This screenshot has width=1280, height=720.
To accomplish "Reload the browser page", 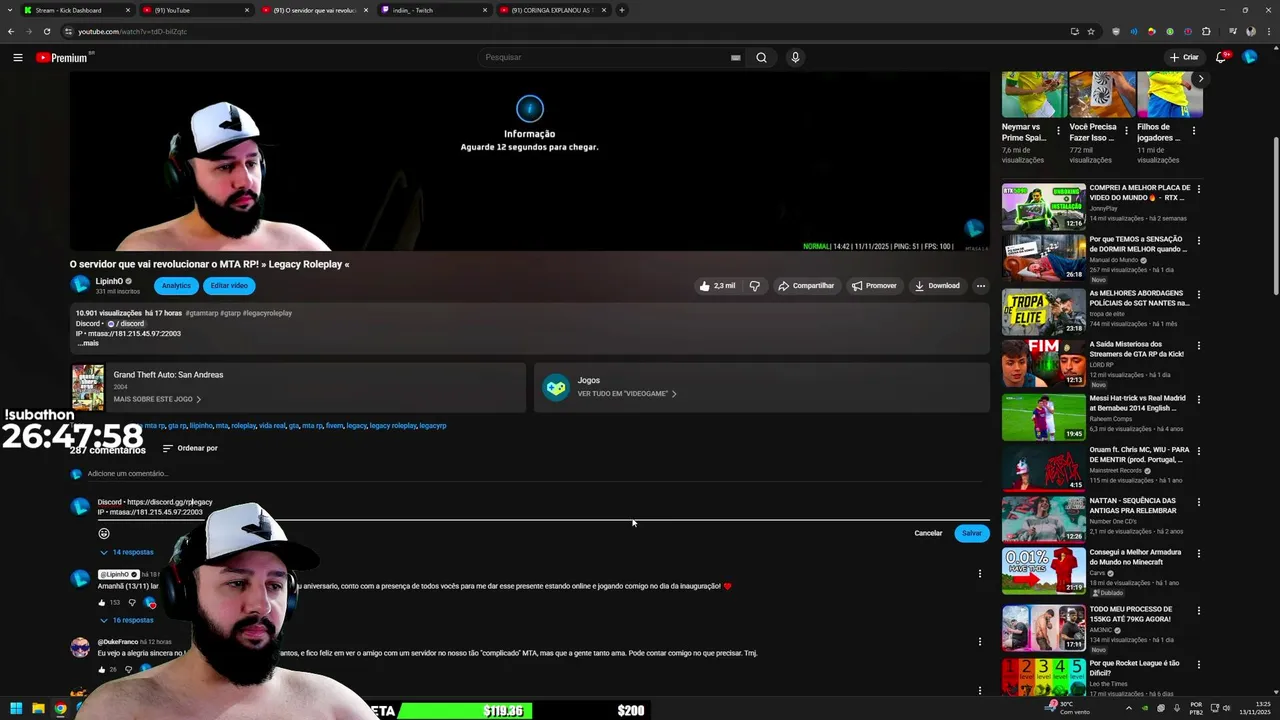I will click(x=47, y=31).
